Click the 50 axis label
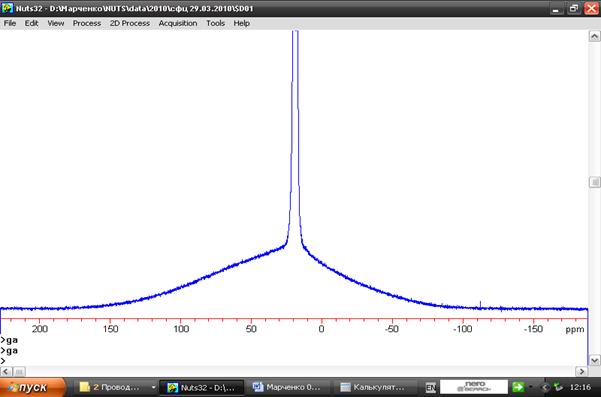 [x=251, y=329]
